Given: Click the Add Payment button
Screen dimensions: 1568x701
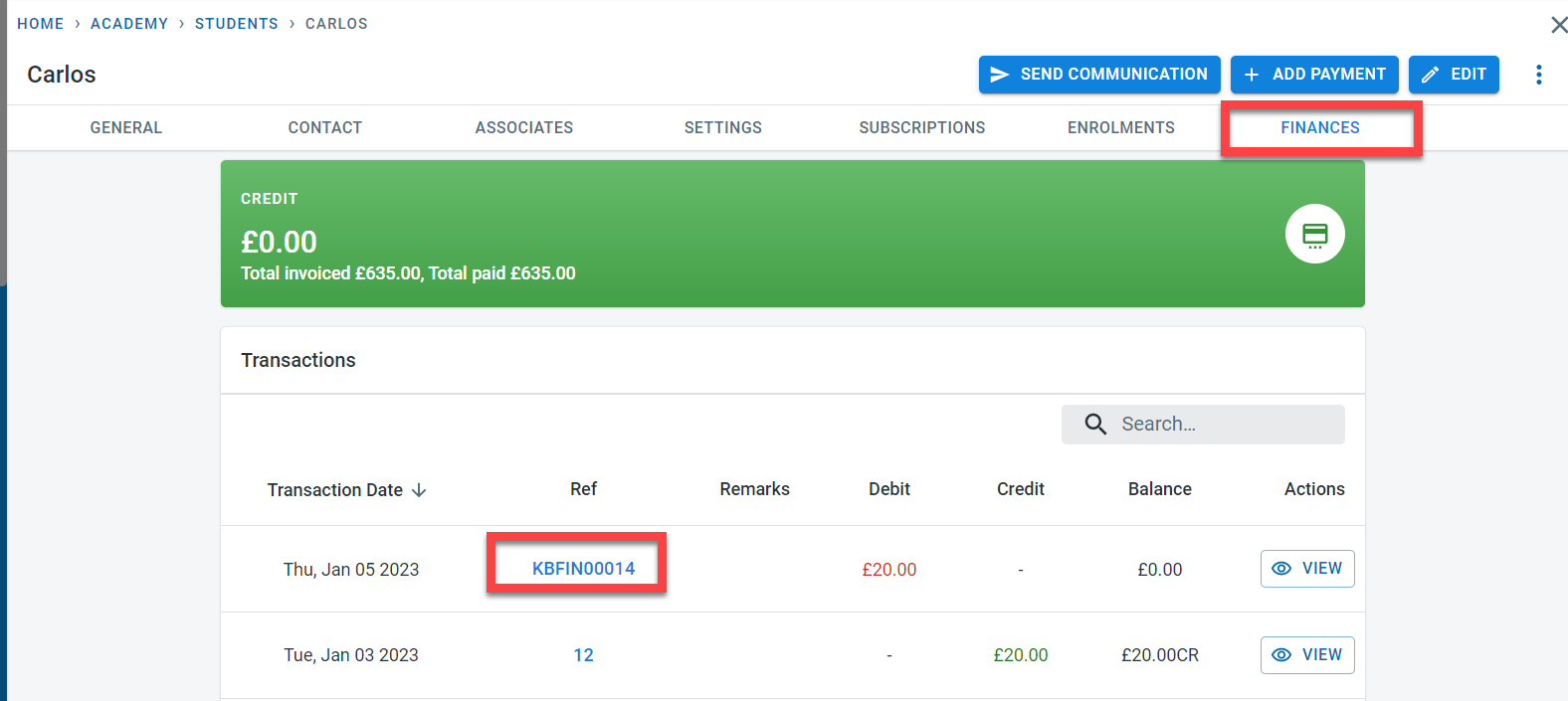Looking at the screenshot, I should 1313,75.
